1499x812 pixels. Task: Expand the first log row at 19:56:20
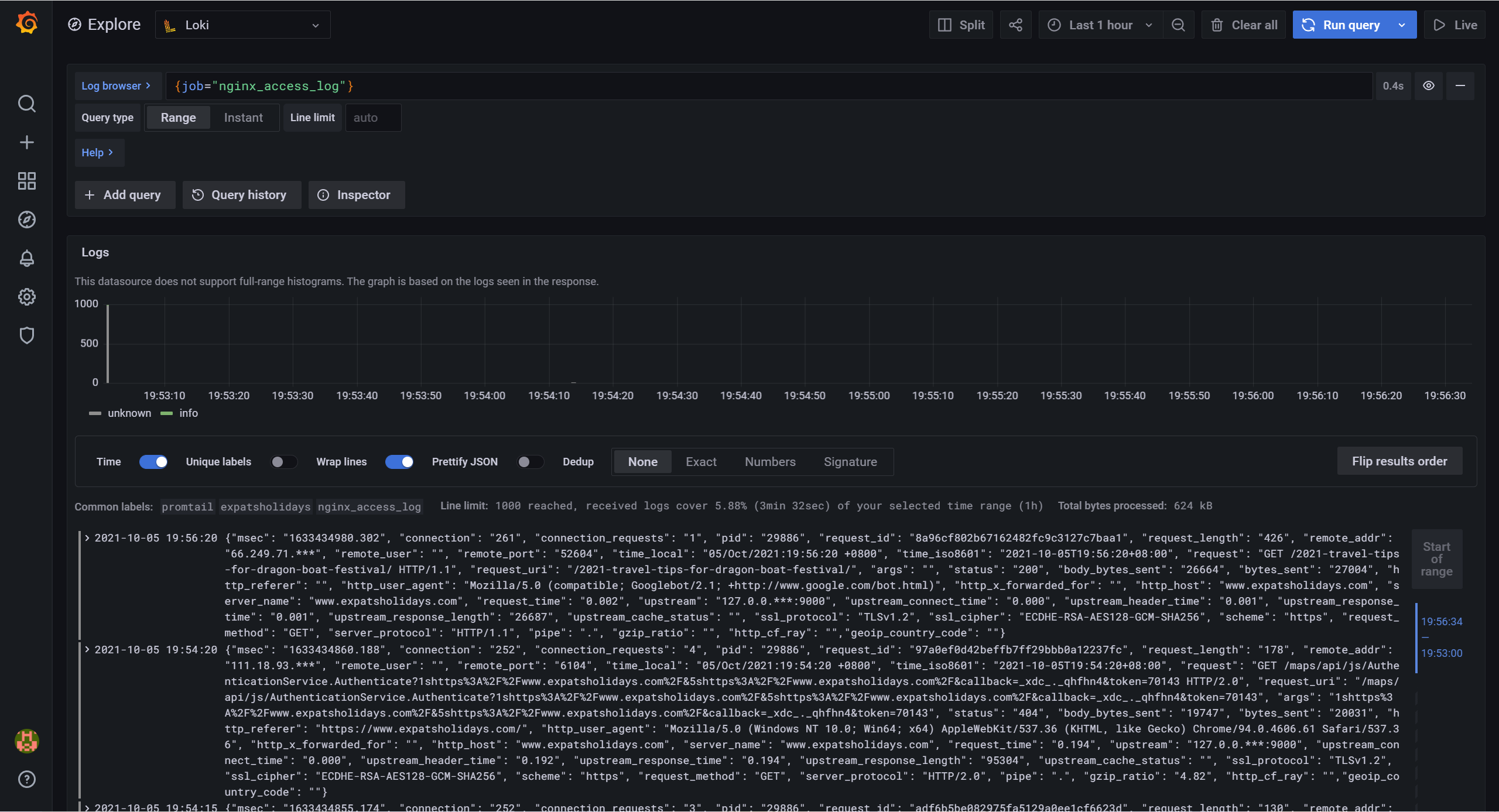[x=87, y=537]
